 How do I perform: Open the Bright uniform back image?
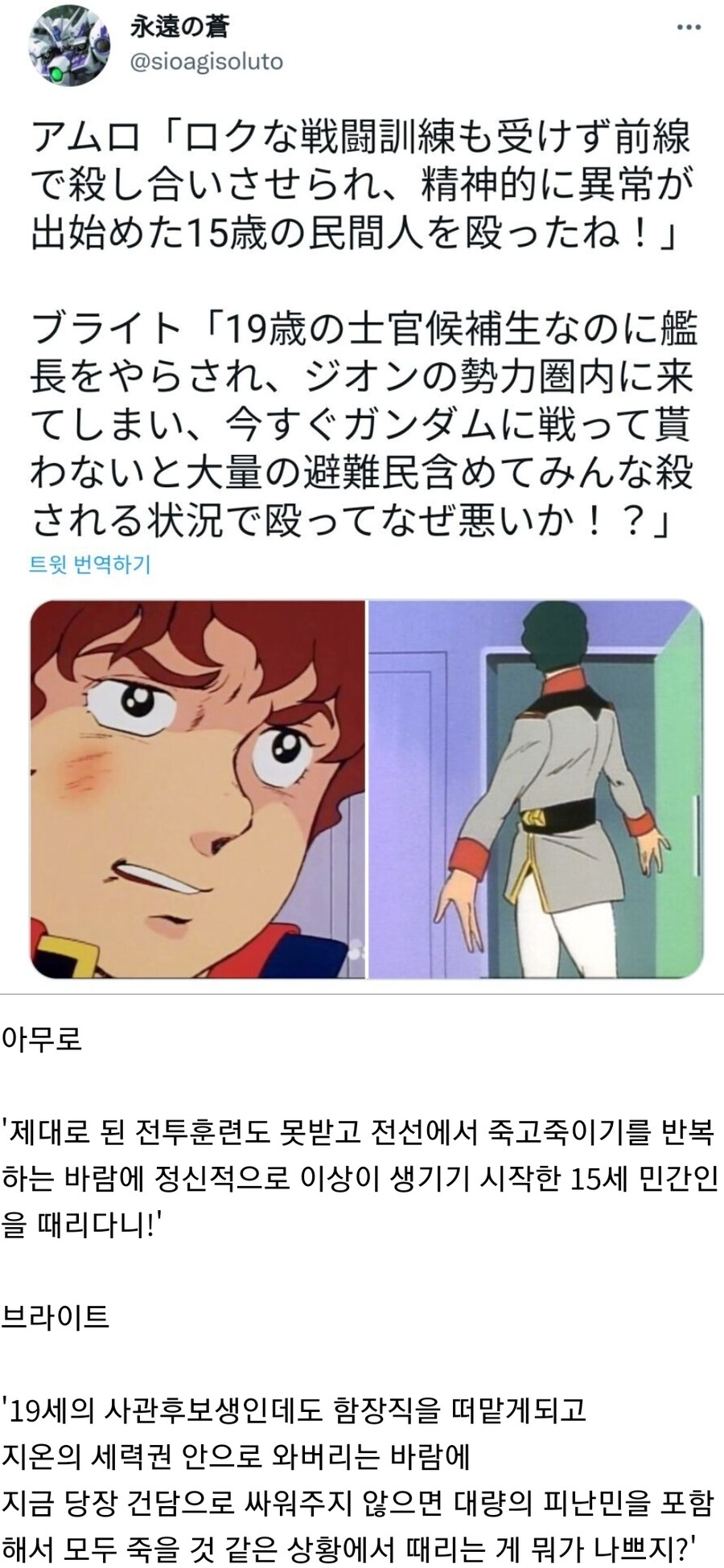(536, 790)
